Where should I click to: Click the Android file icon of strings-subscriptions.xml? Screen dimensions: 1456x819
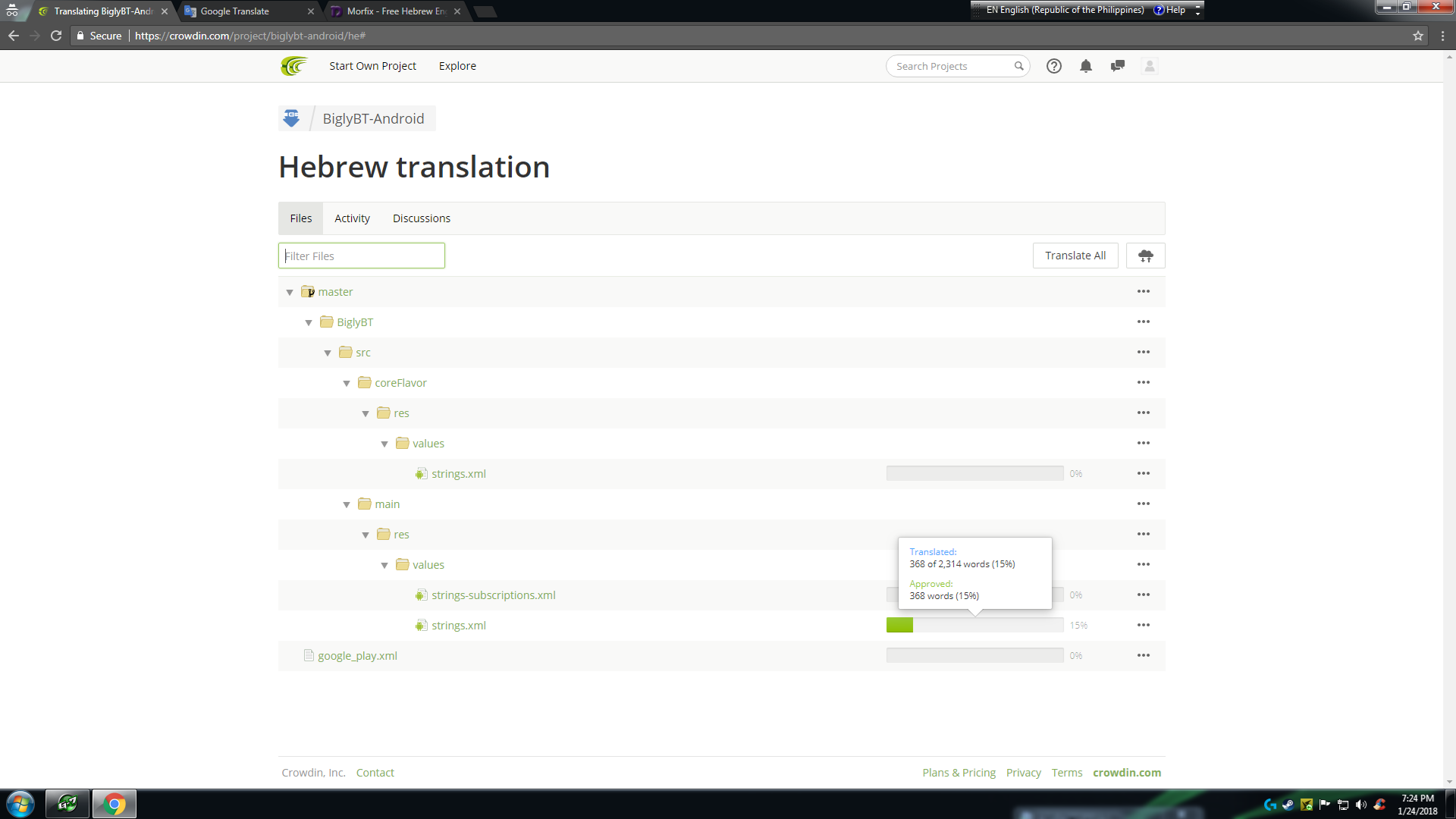(x=421, y=595)
